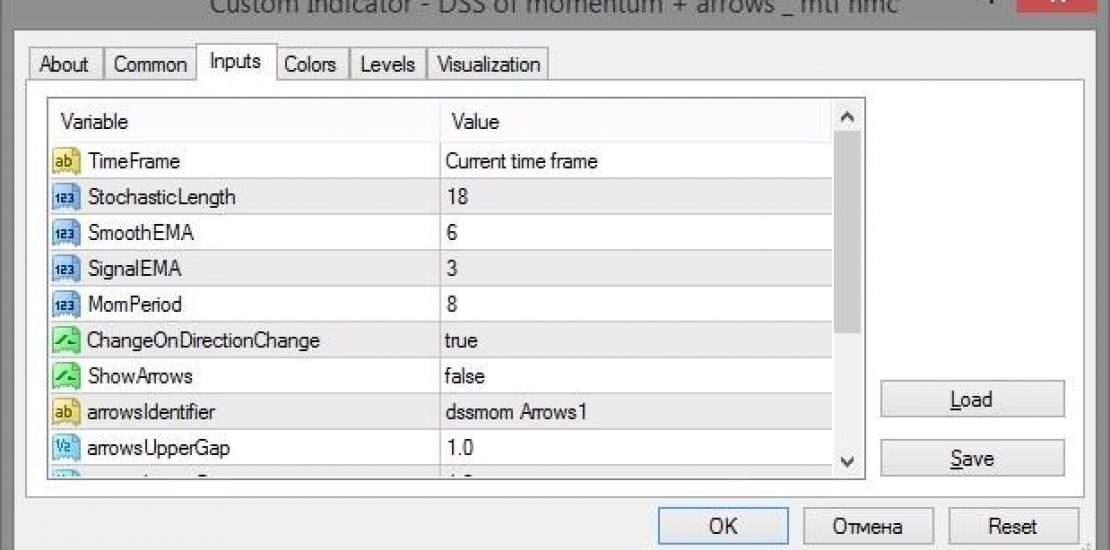
Task: Click the SmoothEMA integer icon
Action: click(x=66, y=233)
